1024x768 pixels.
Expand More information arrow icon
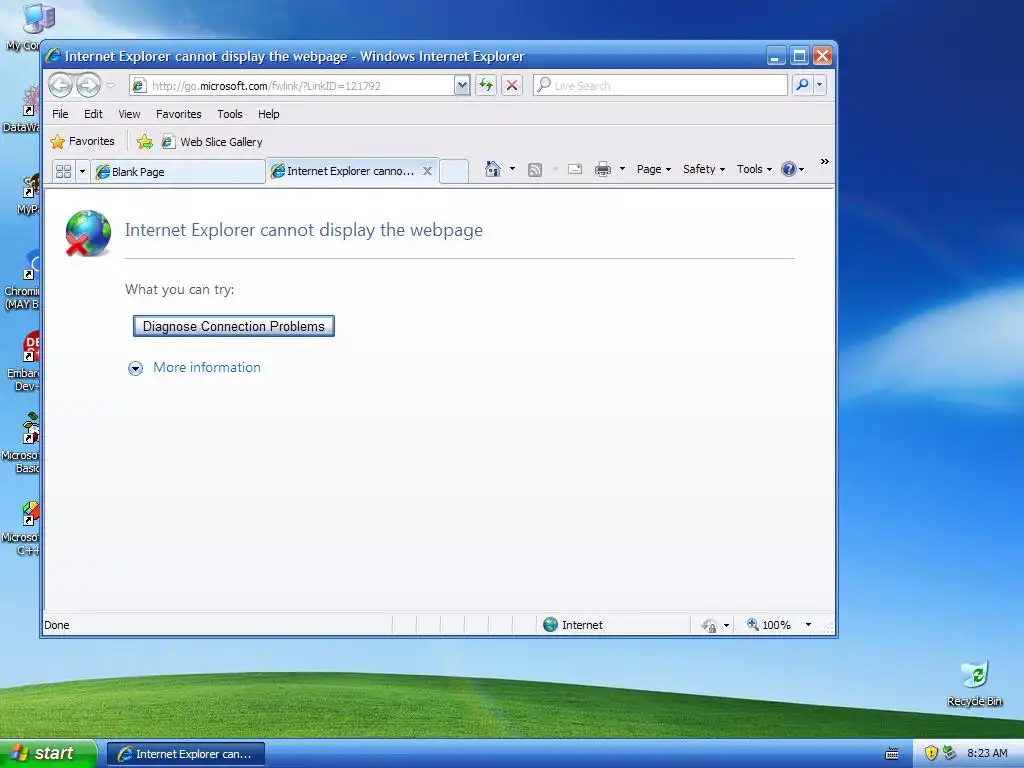coord(135,368)
